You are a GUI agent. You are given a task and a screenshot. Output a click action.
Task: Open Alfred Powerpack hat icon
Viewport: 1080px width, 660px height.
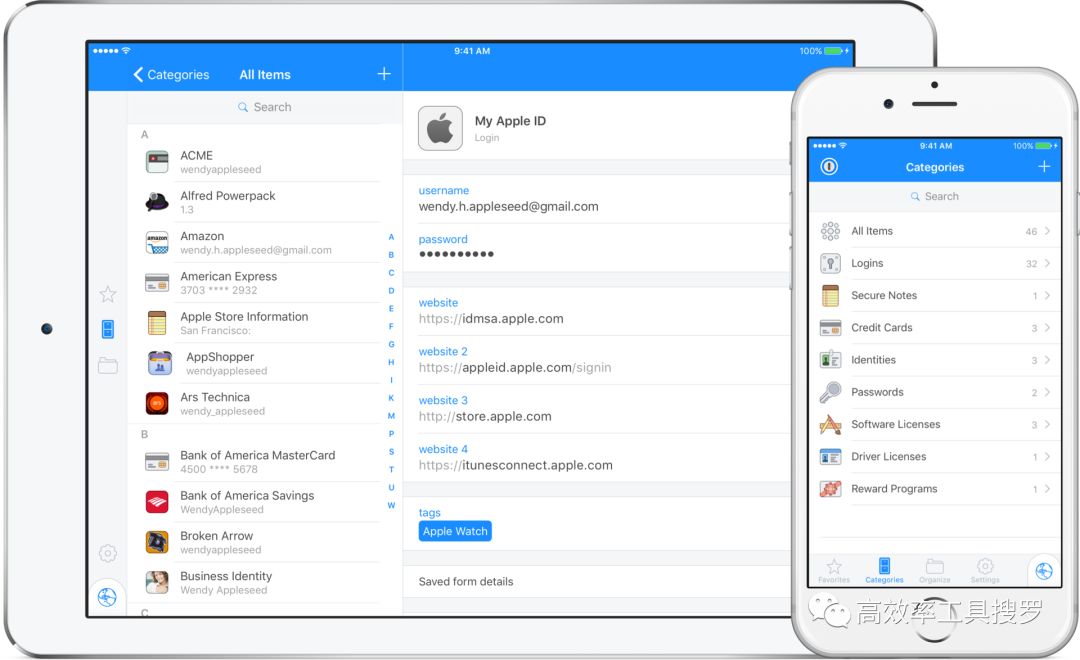157,202
